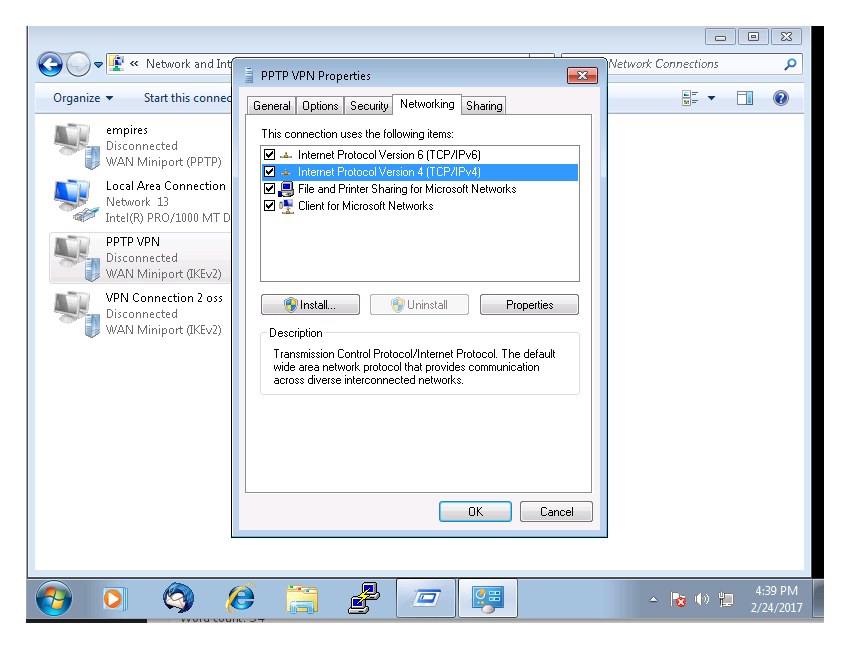This screenshot has height=650, width=850.
Task: Open Properties for the selected item
Action: pyautogui.click(x=529, y=305)
